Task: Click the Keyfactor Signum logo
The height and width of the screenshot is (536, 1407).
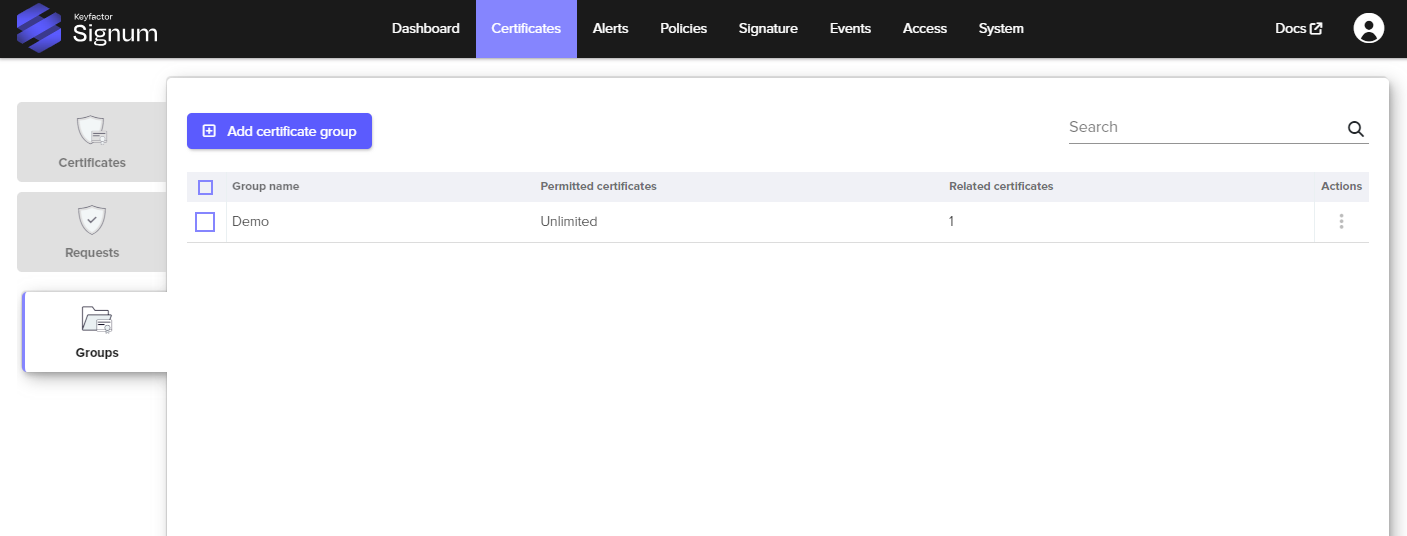Action: [x=87, y=28]
